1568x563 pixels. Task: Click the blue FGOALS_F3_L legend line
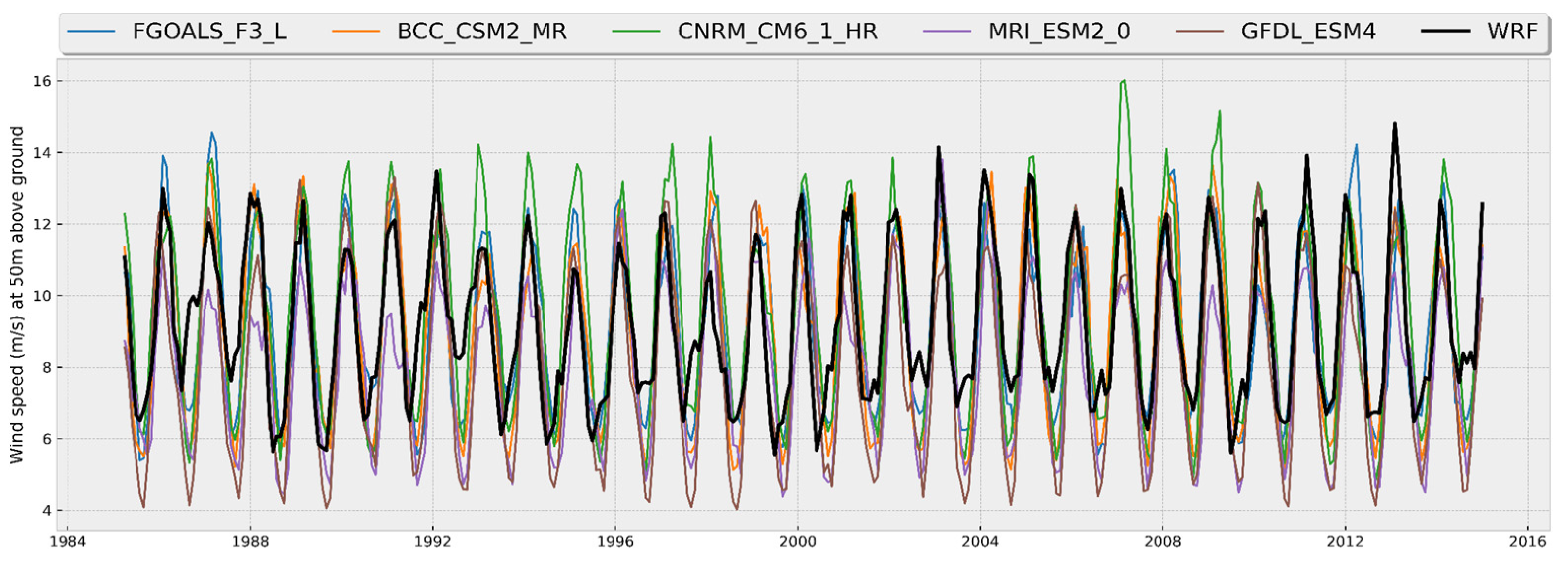[91, 32]
